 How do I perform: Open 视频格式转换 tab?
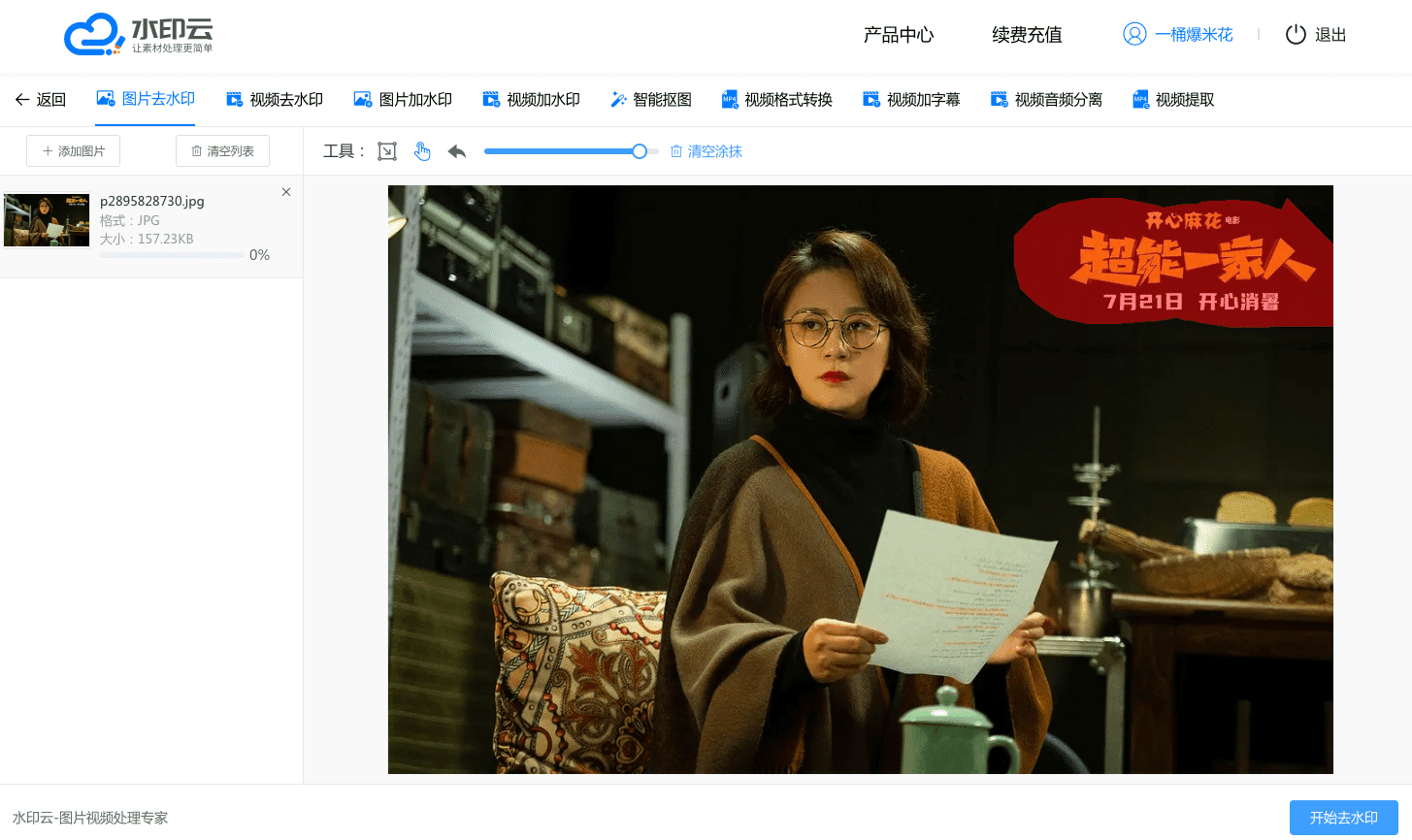[x=777, y=99]
